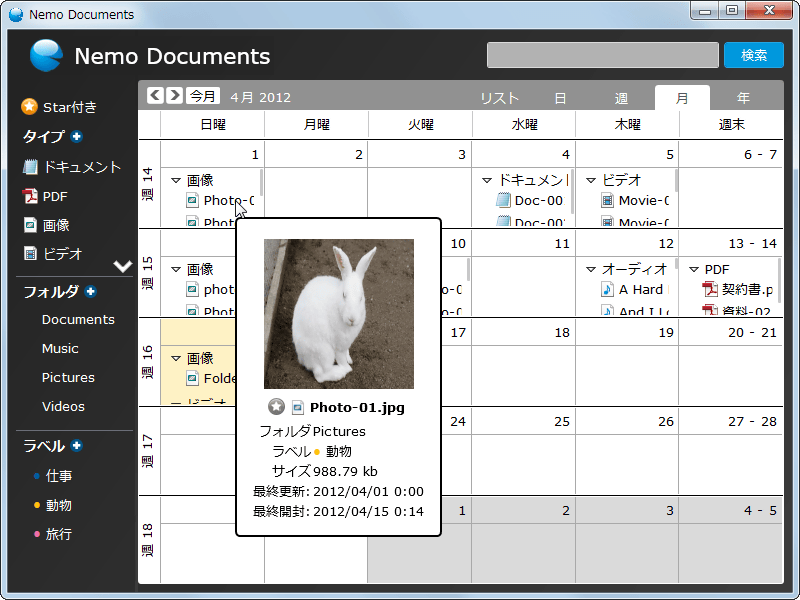Image resolution: width=800 pixels, height=600 pixels.
Task: Add a new type with plus icon next to タイプ
Action: click(x=77, y=136)
